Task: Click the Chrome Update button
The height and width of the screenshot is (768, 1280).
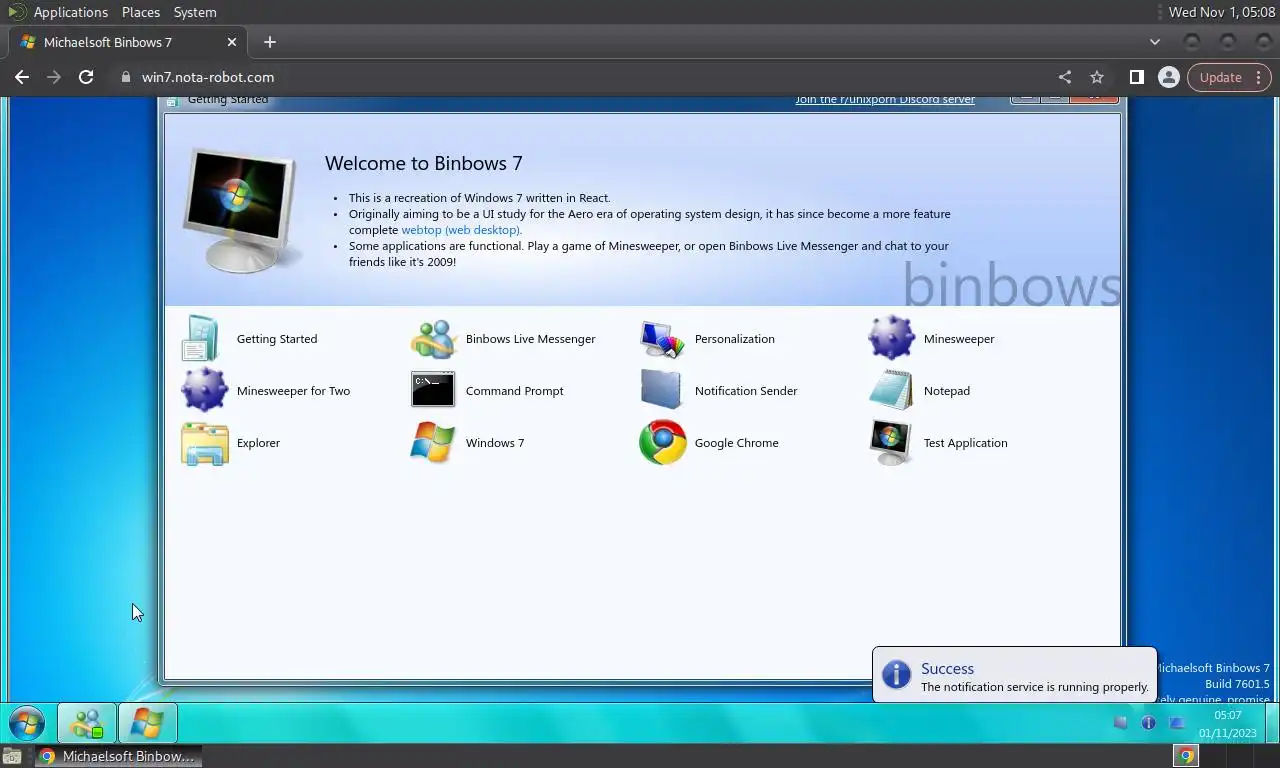Action: click(1229, 77)
